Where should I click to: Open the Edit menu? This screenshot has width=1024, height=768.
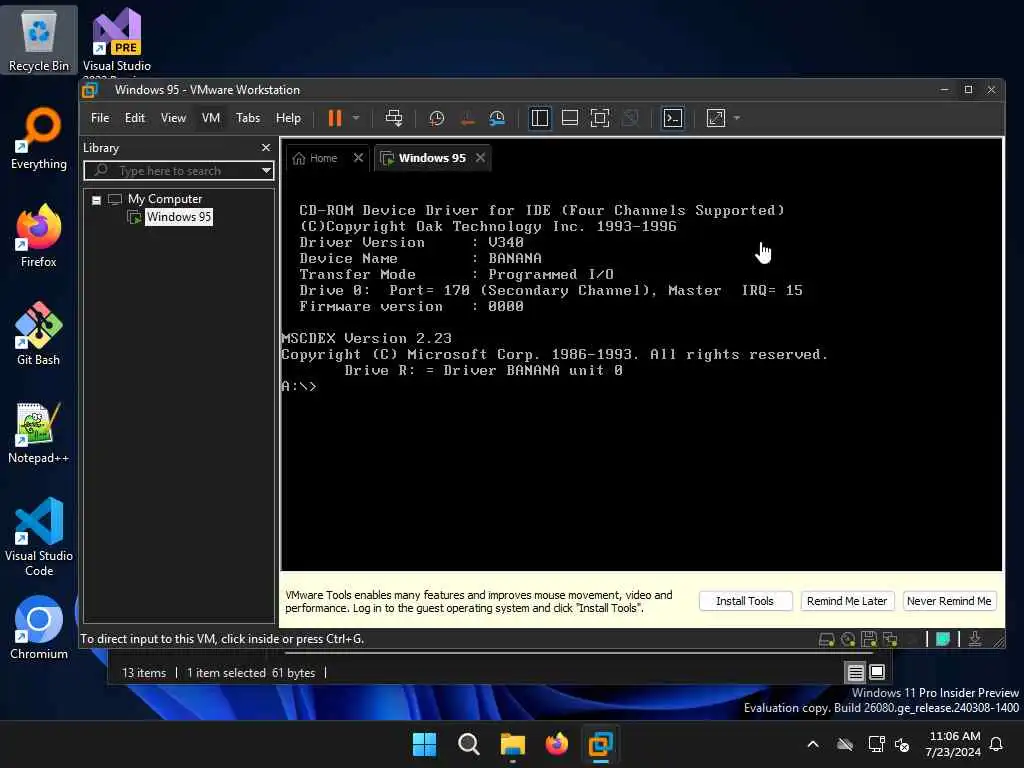(135, 118)
